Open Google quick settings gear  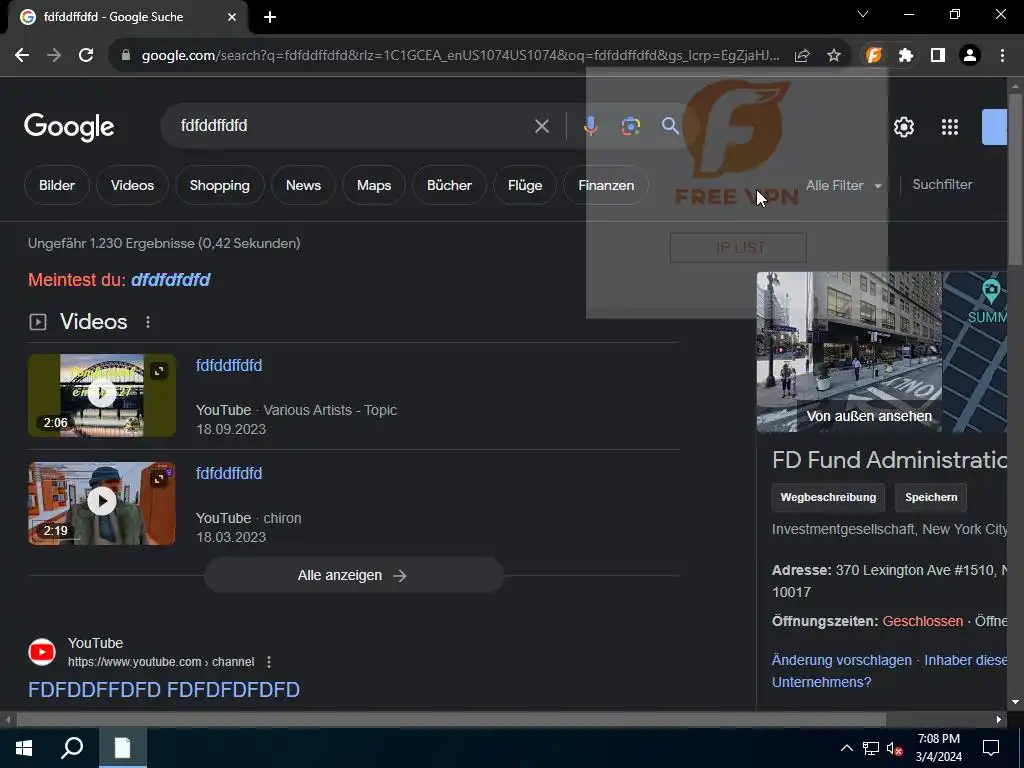coord(904,127)
